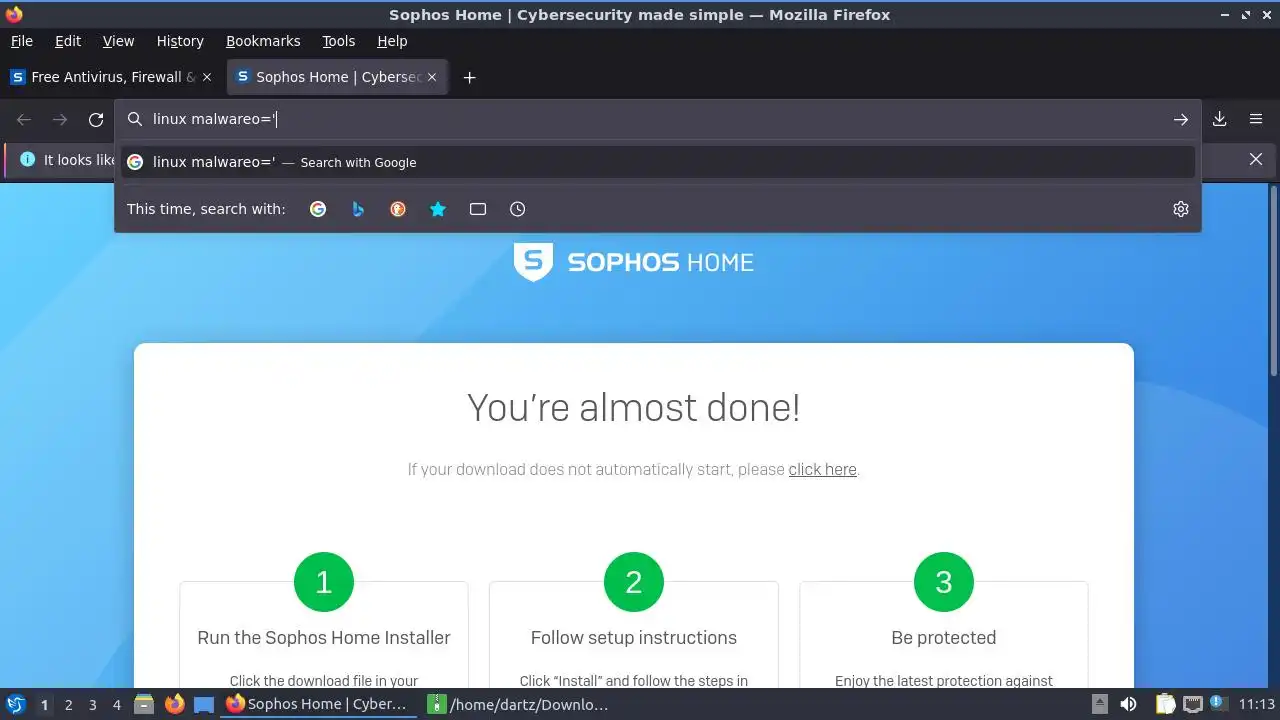Click step 2 green circle
This screenshot has height=720, width=1280.
(634, 582)
